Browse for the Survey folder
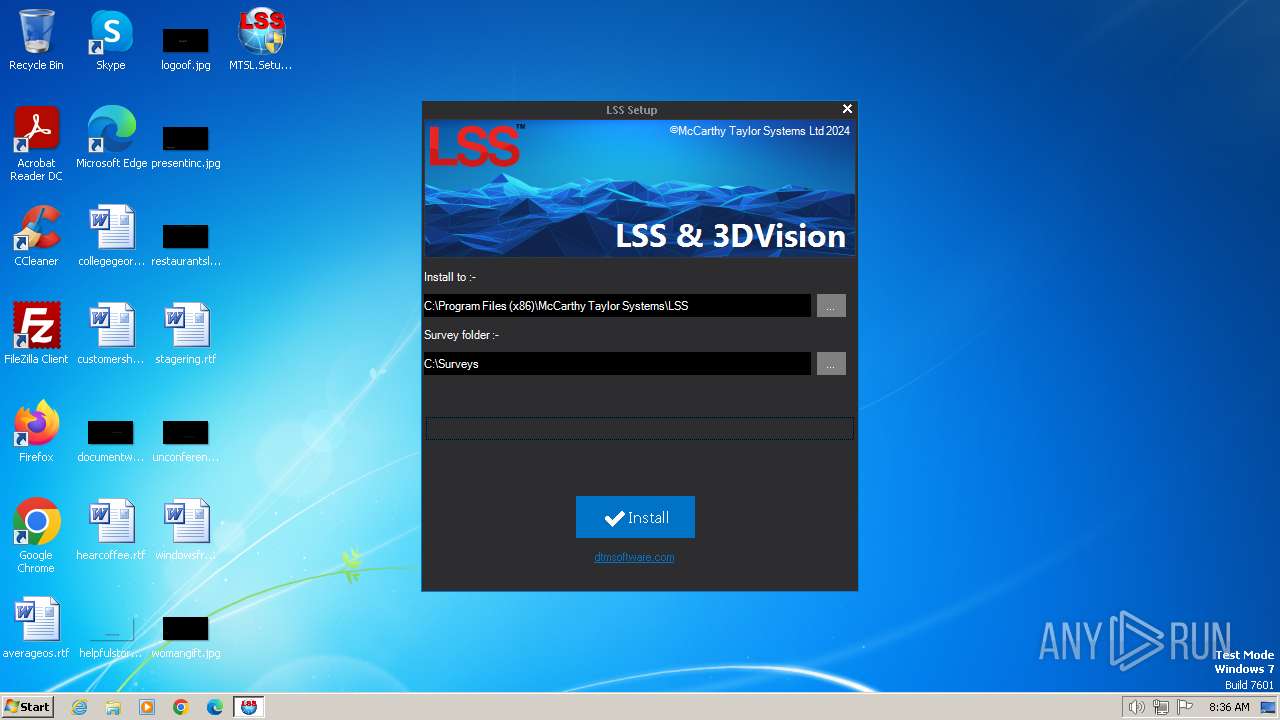This screenshot has height=720, width=1280. 831,364
